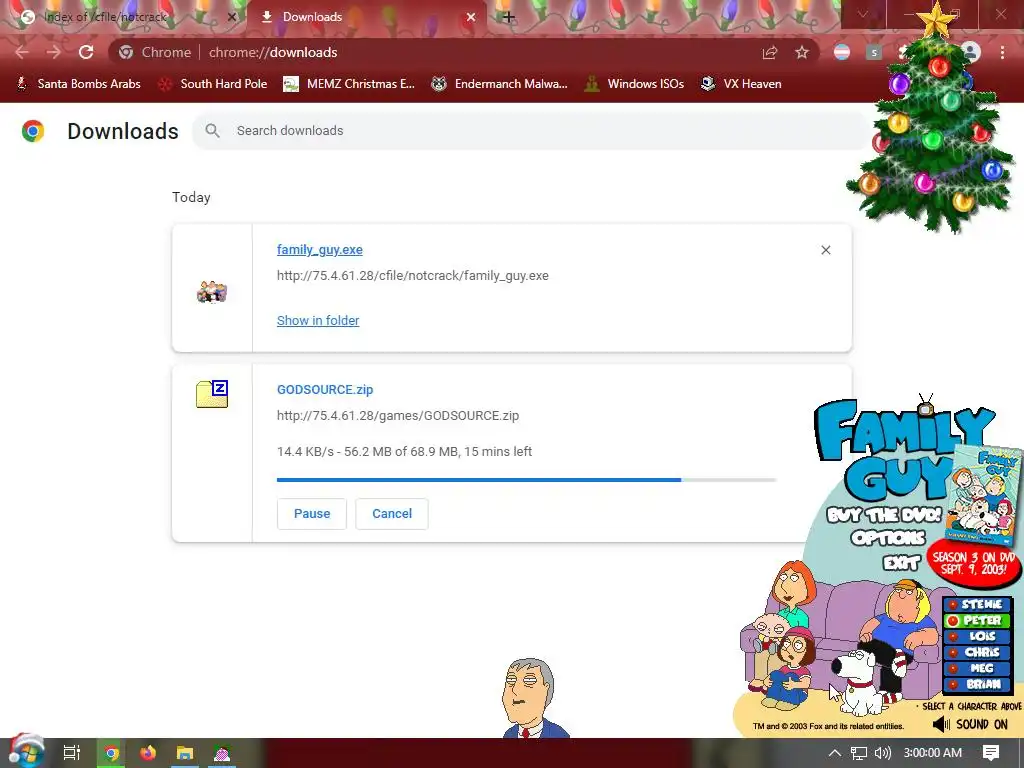Click the browser back arrow
1024x768 pixels.
pyautogui.click(x=22, y=52)
